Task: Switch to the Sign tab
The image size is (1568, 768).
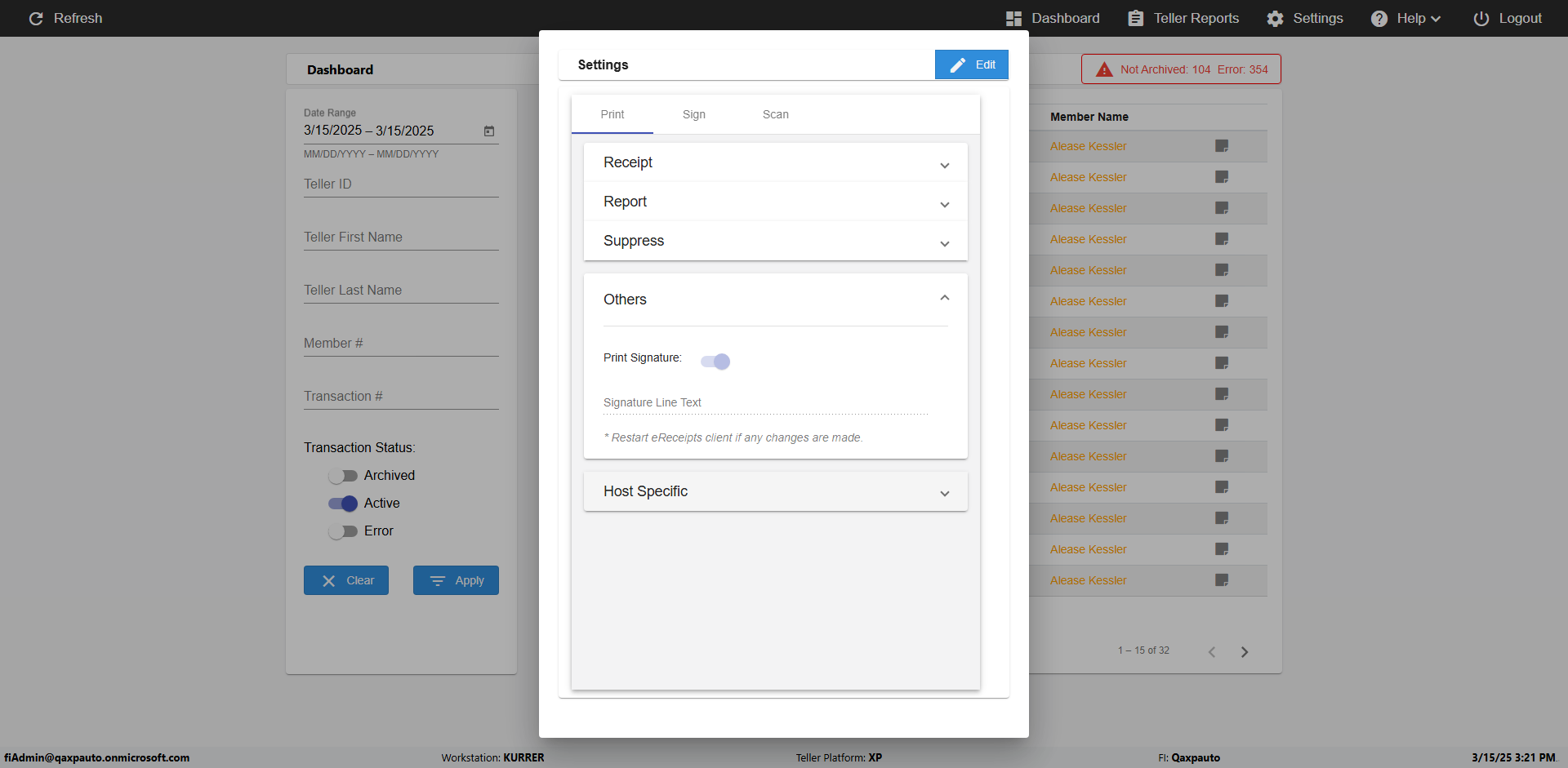Action: pos(693,114)
